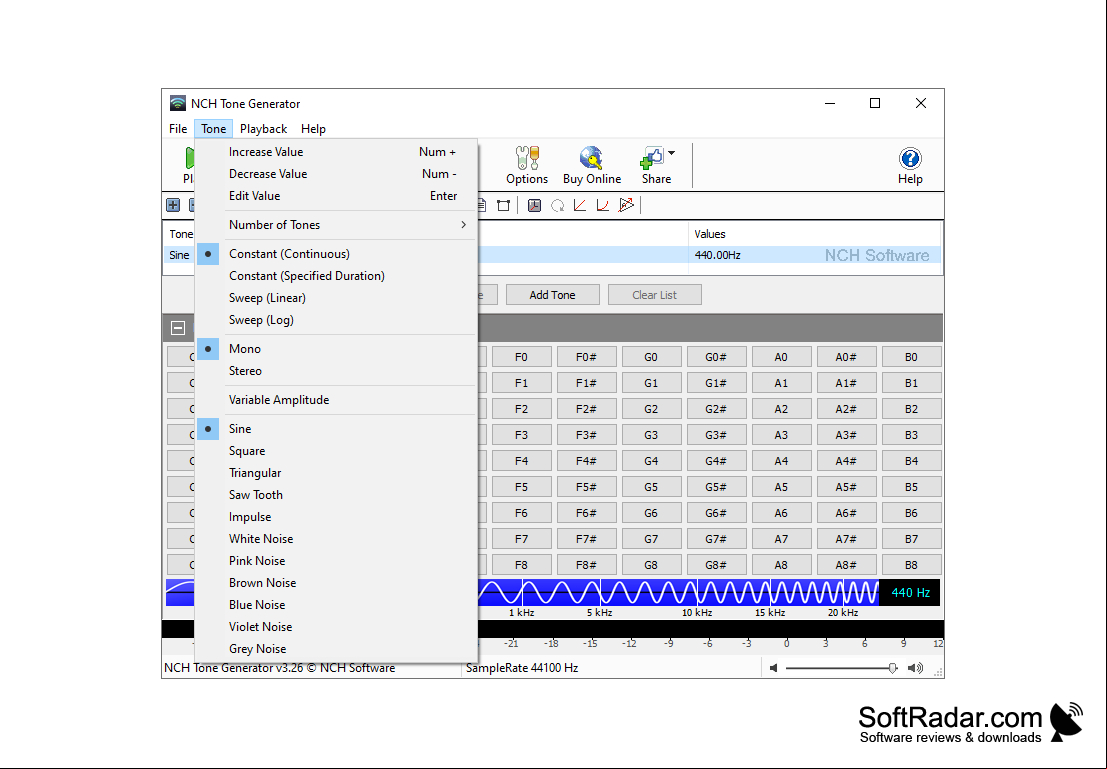This screenshot has width=1107, height=769.
Task: Select Constant (Specified Duration) option
Action: tap(336, 275)
